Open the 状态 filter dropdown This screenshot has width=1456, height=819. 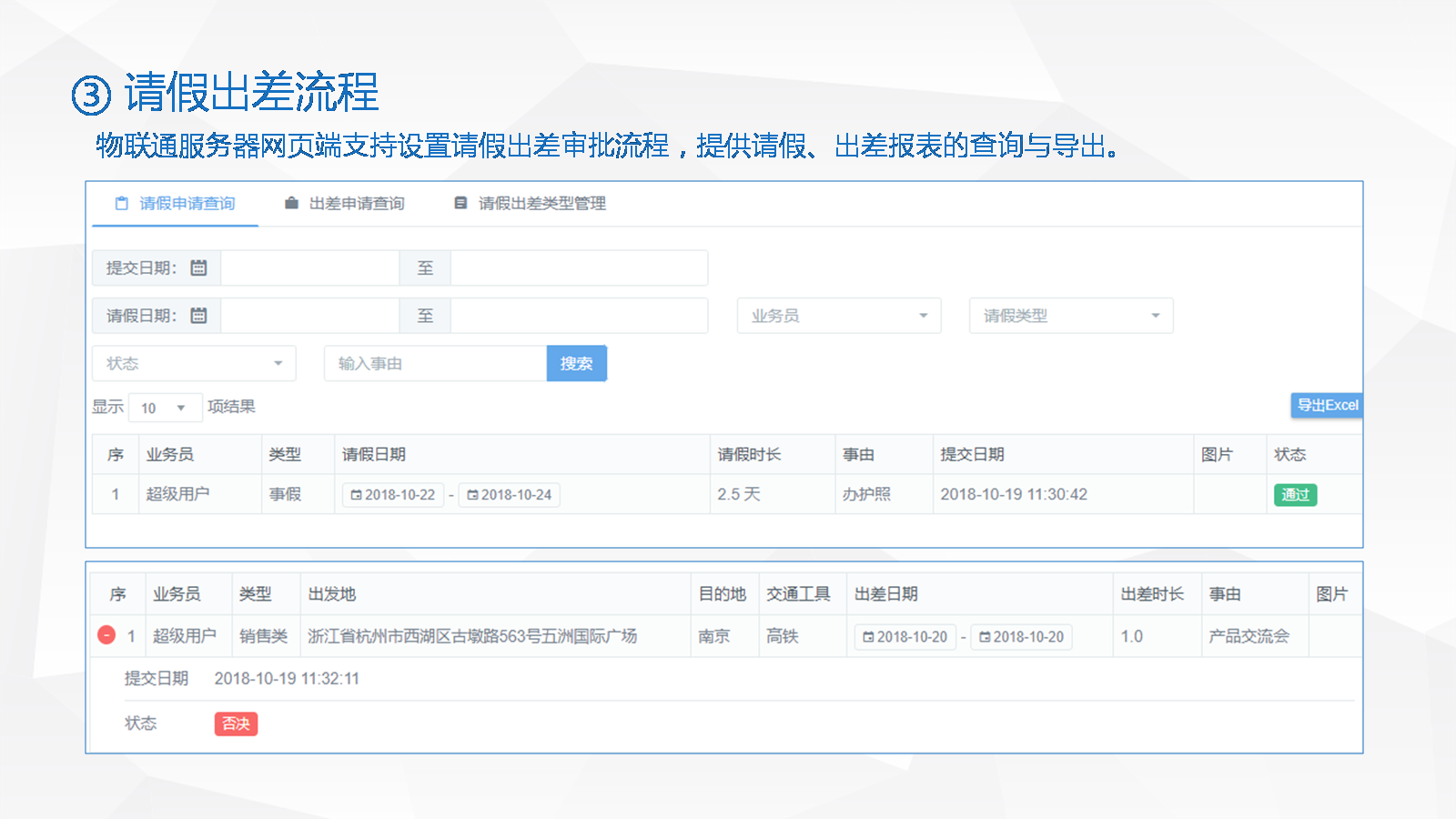pyautogui.click(x=193, y=363)
